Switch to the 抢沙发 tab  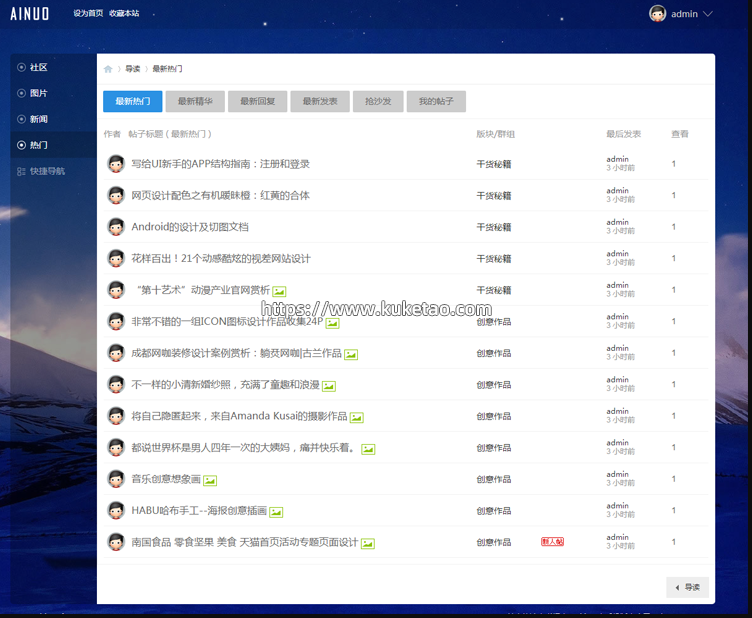(378, 101)
